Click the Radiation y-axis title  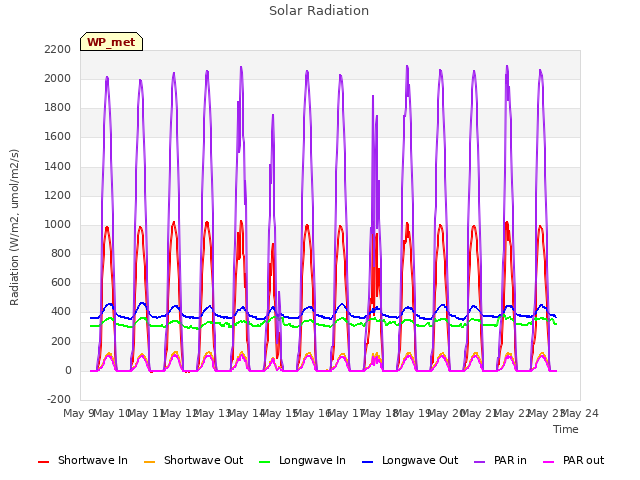coord(14,227)
